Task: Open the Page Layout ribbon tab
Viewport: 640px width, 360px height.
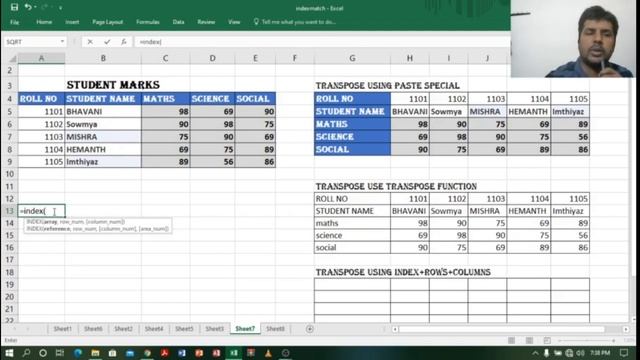Action: [107, 22]
